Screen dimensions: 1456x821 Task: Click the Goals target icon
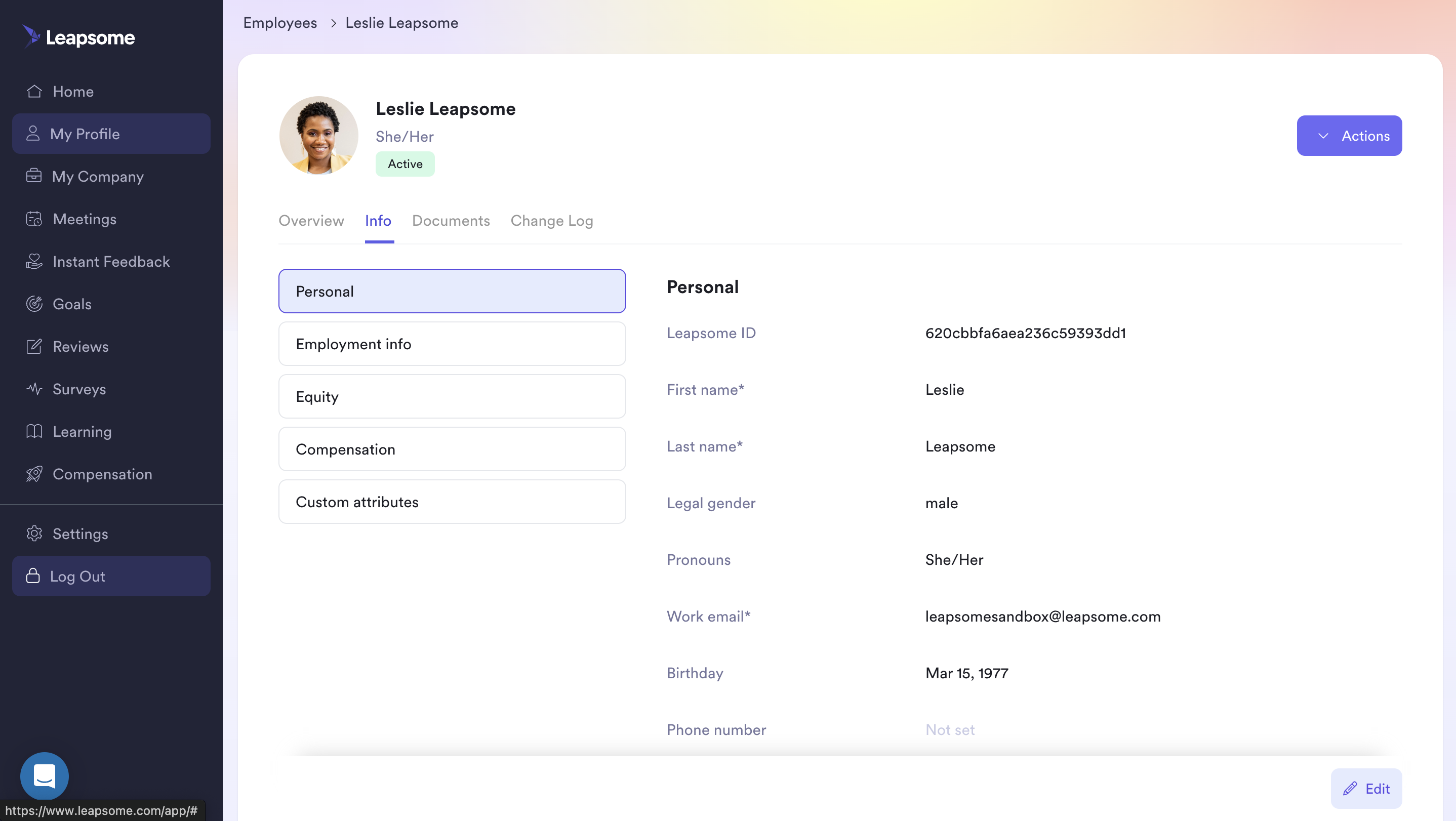click(x=34, y=303)
